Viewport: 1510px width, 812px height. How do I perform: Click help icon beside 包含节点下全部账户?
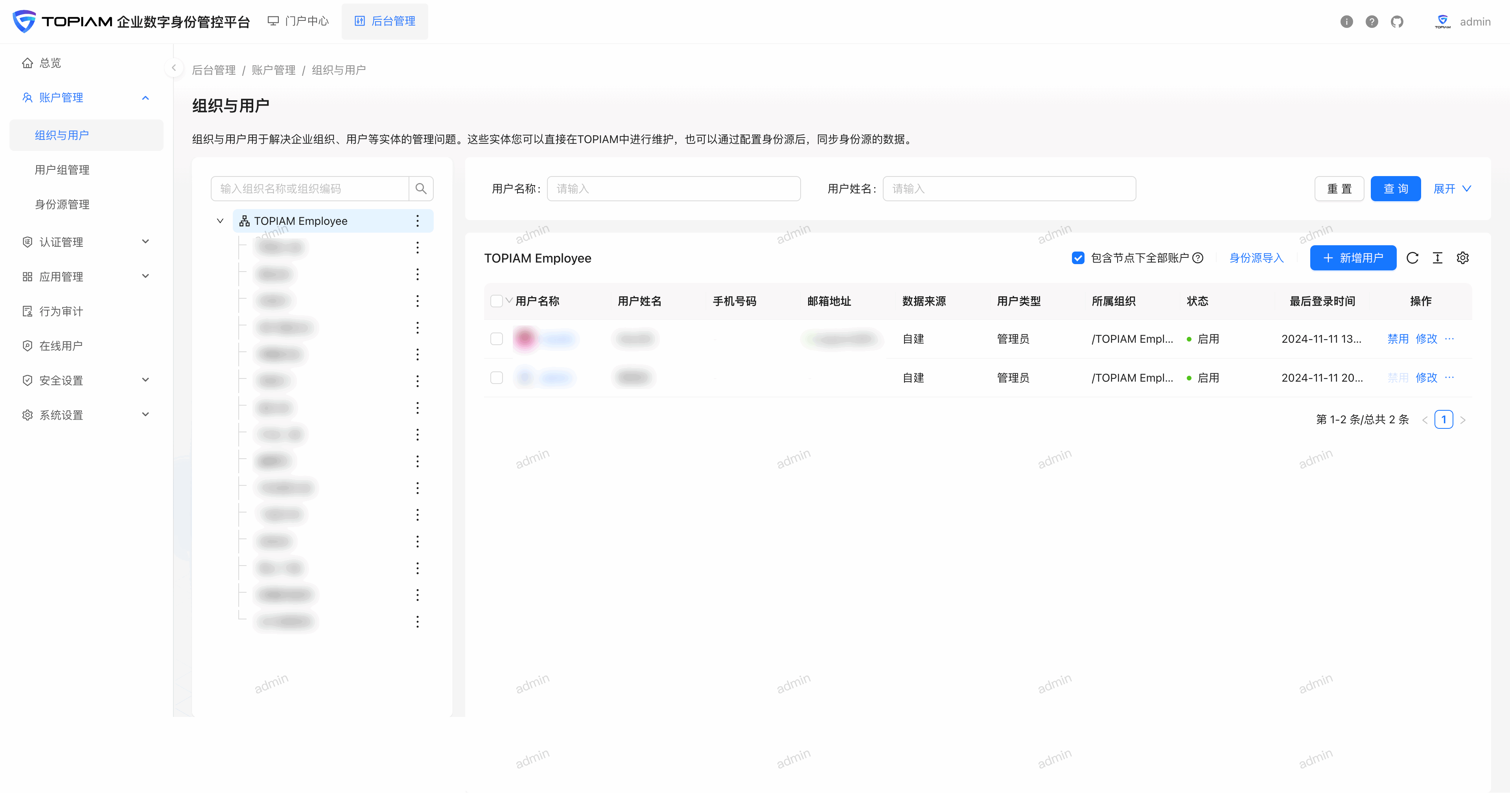(x=1198, y=258)
